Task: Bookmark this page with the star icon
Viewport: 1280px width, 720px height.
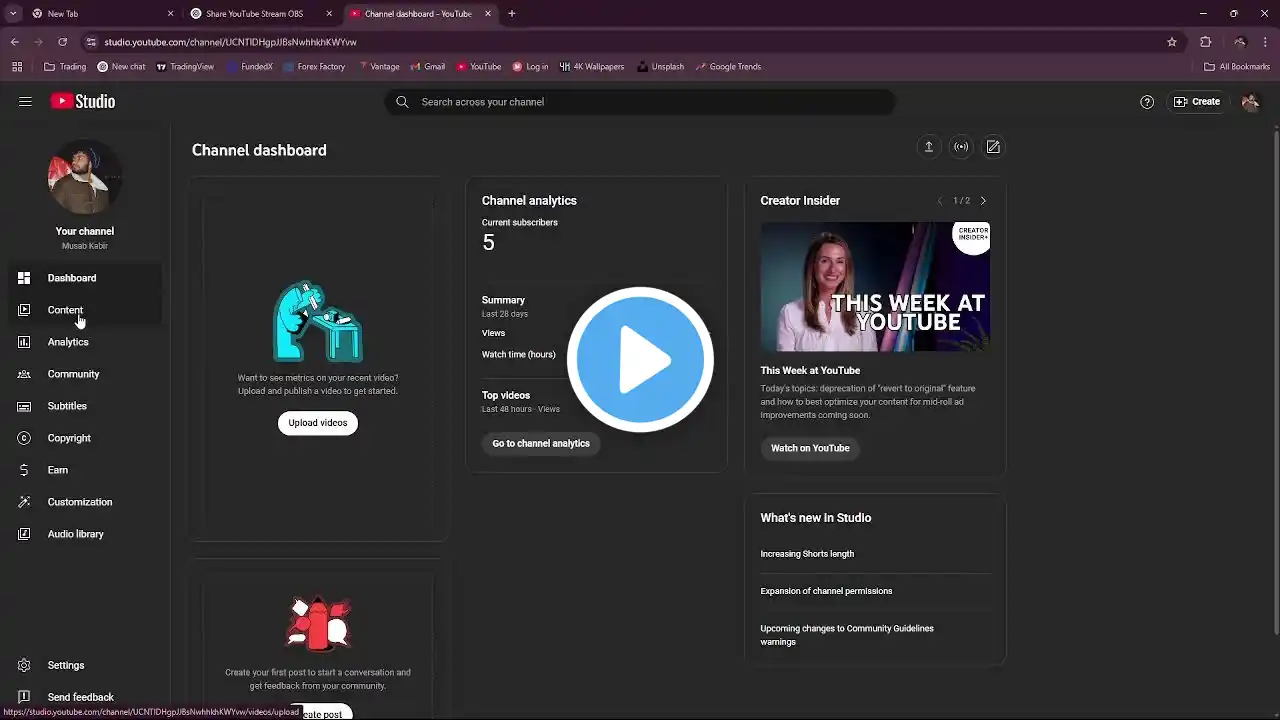Action: tap(1172, 42)
